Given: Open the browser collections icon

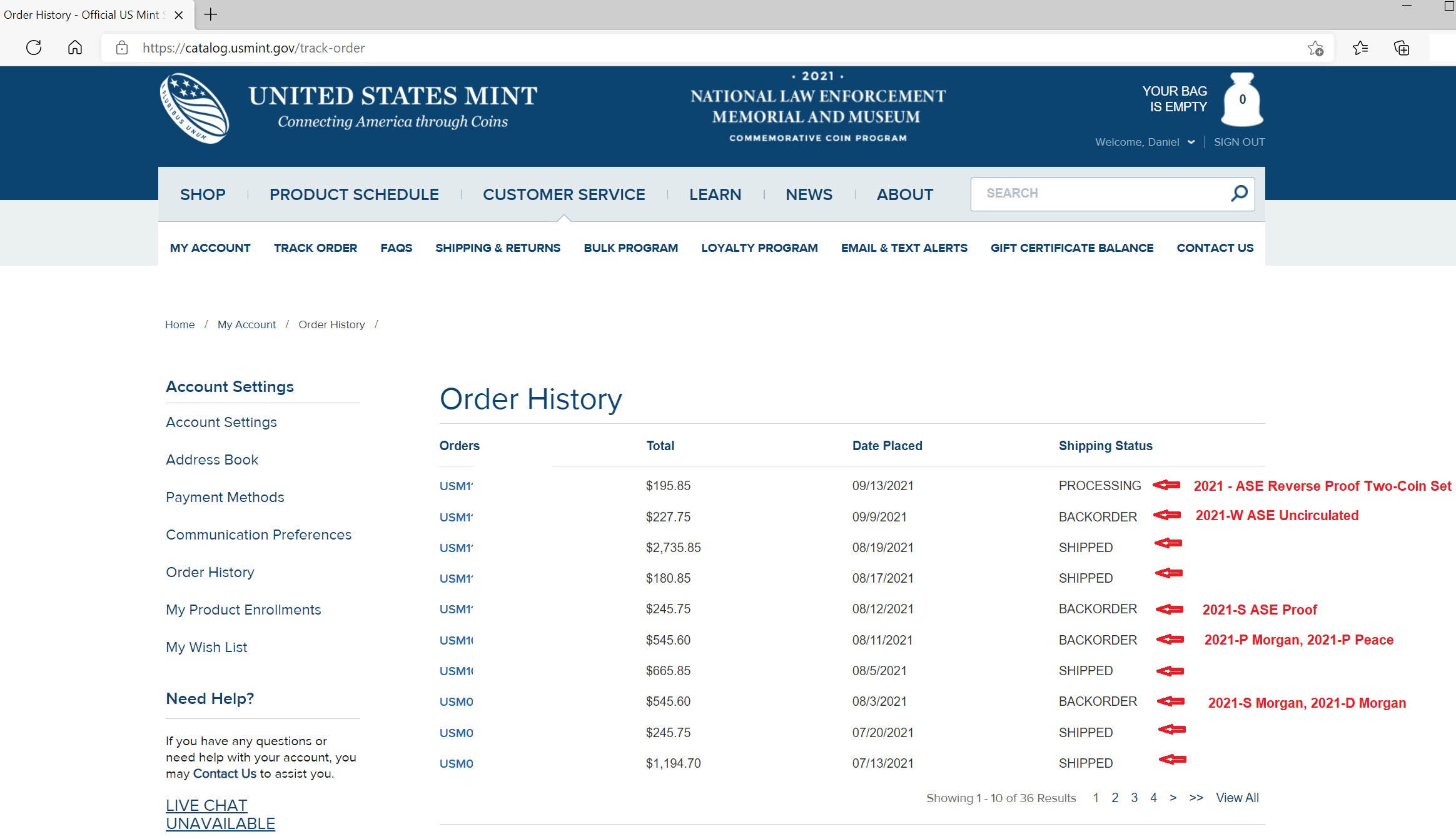Looking at the screenshot, I should (1402, 48).
